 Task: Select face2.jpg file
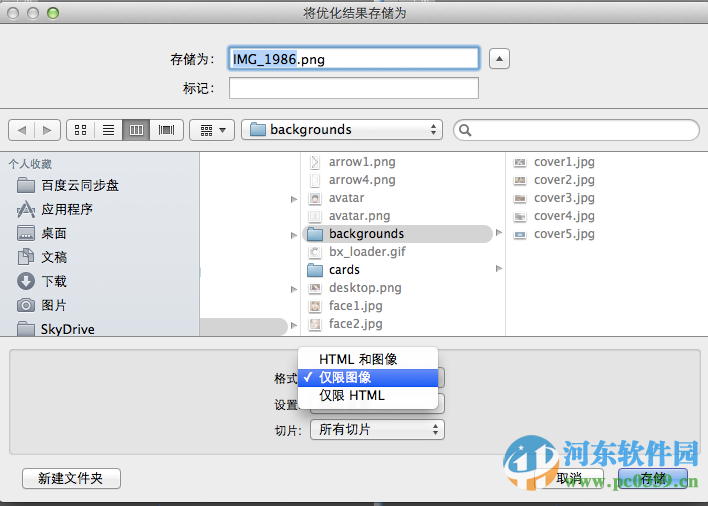point(345,324)
